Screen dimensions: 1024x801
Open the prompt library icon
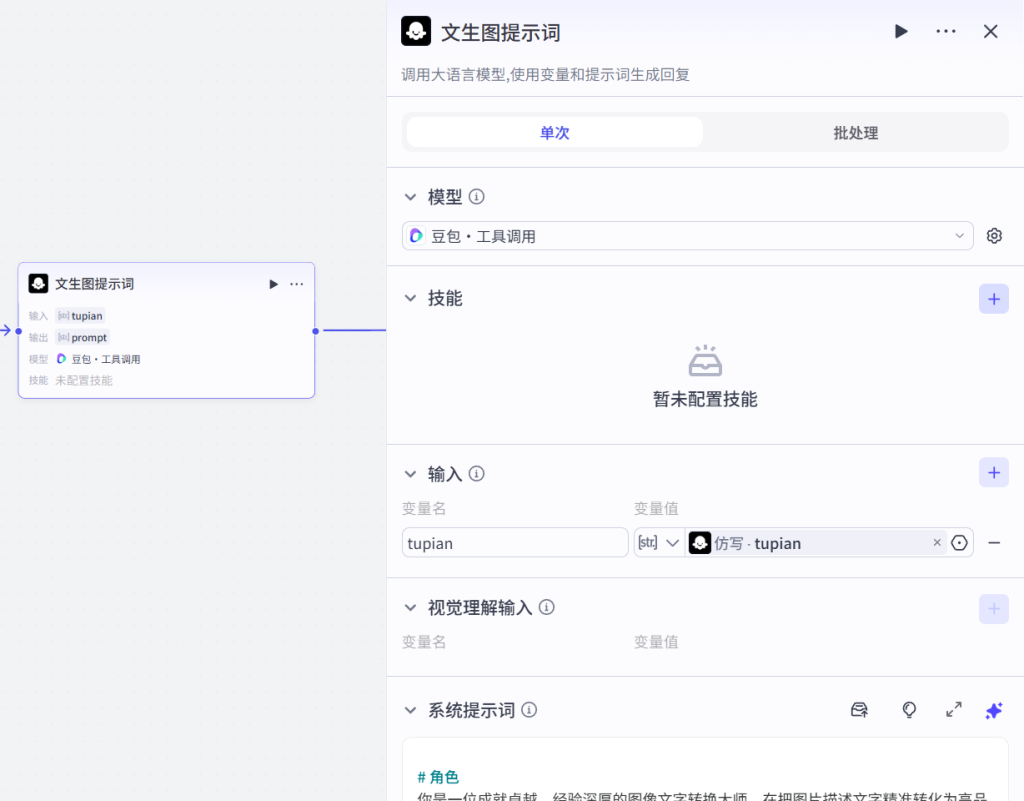coord(859,710)
